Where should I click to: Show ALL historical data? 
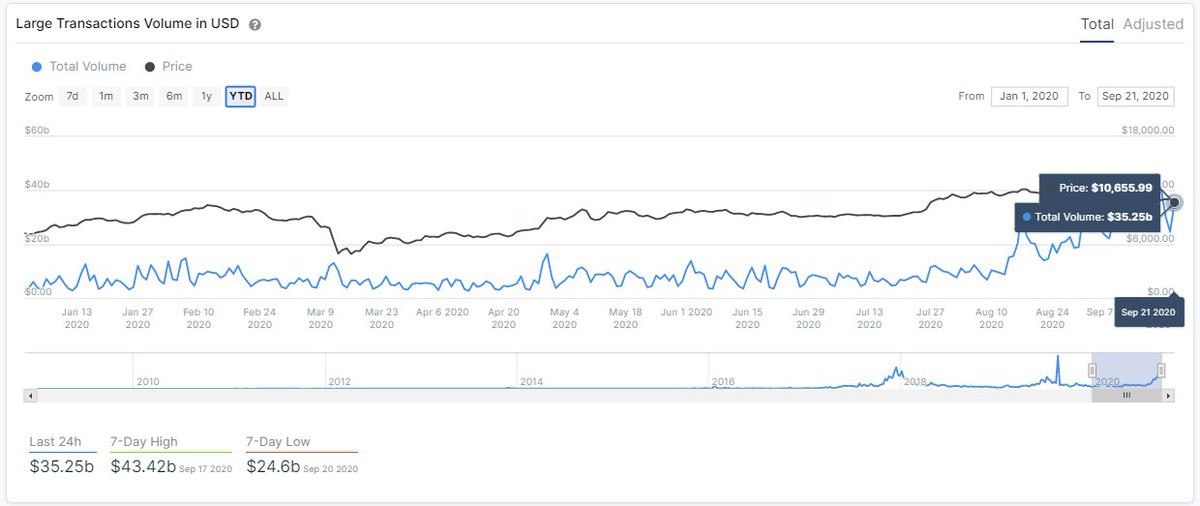click(x=274, y=96)
